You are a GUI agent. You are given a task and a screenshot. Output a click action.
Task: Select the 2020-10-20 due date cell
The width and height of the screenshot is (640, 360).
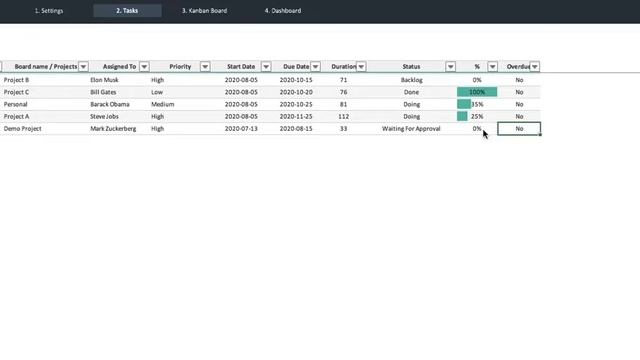(296, 92)
